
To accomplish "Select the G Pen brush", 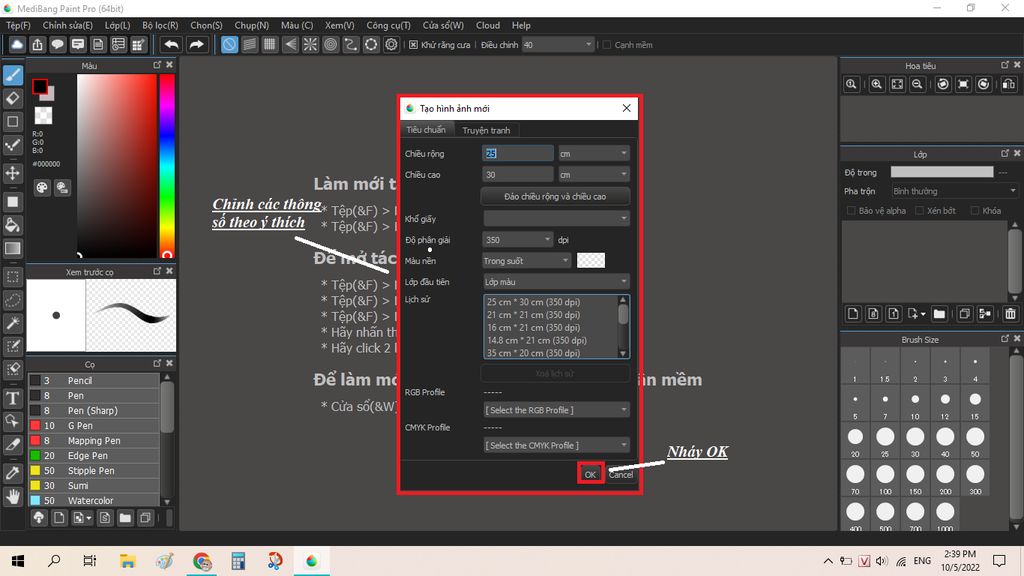I will 94,425.
